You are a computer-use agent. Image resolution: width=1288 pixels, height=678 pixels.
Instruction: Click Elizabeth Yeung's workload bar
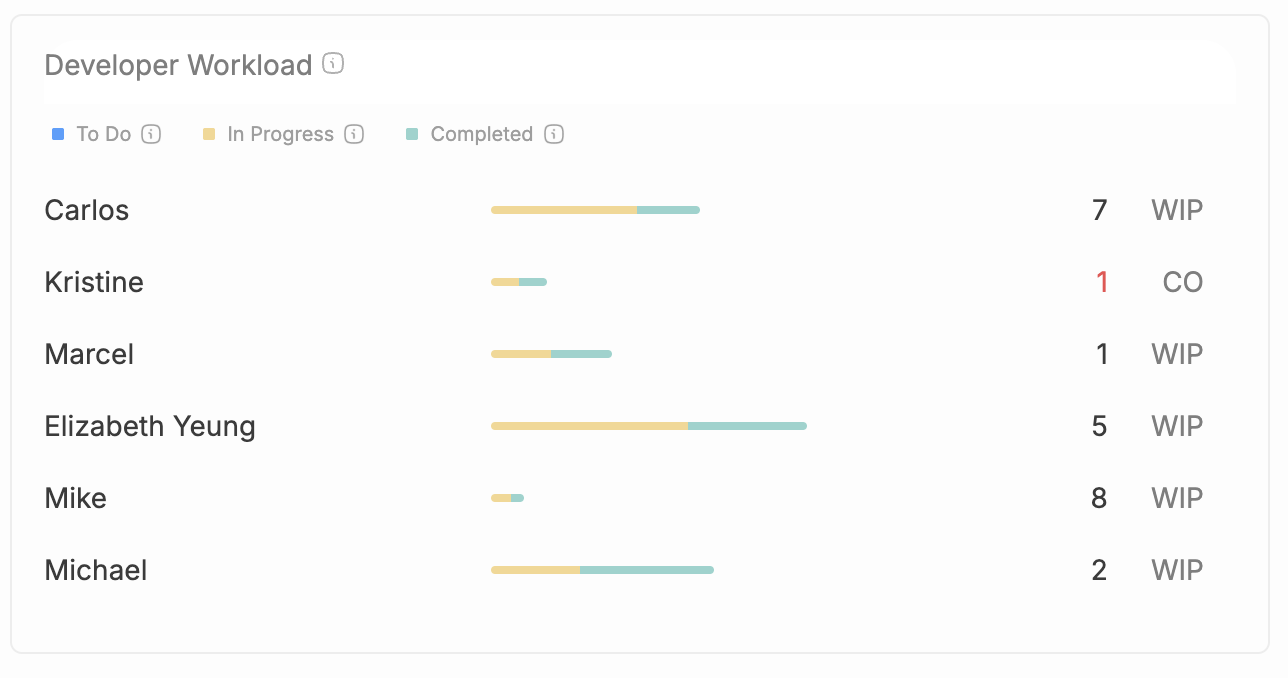point(648,426)
